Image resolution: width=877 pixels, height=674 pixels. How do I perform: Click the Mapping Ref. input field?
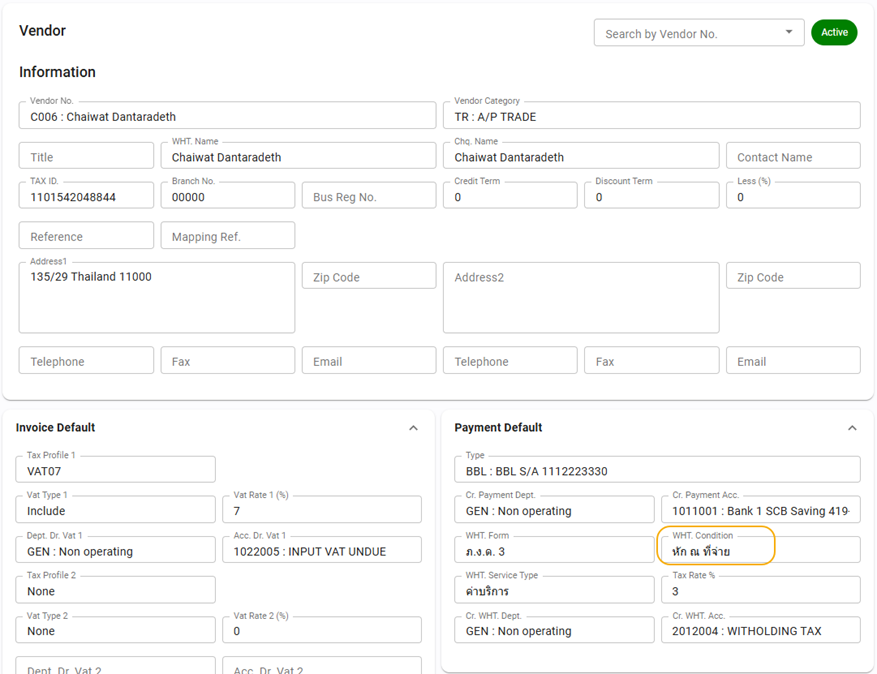[x=227, y=237]
